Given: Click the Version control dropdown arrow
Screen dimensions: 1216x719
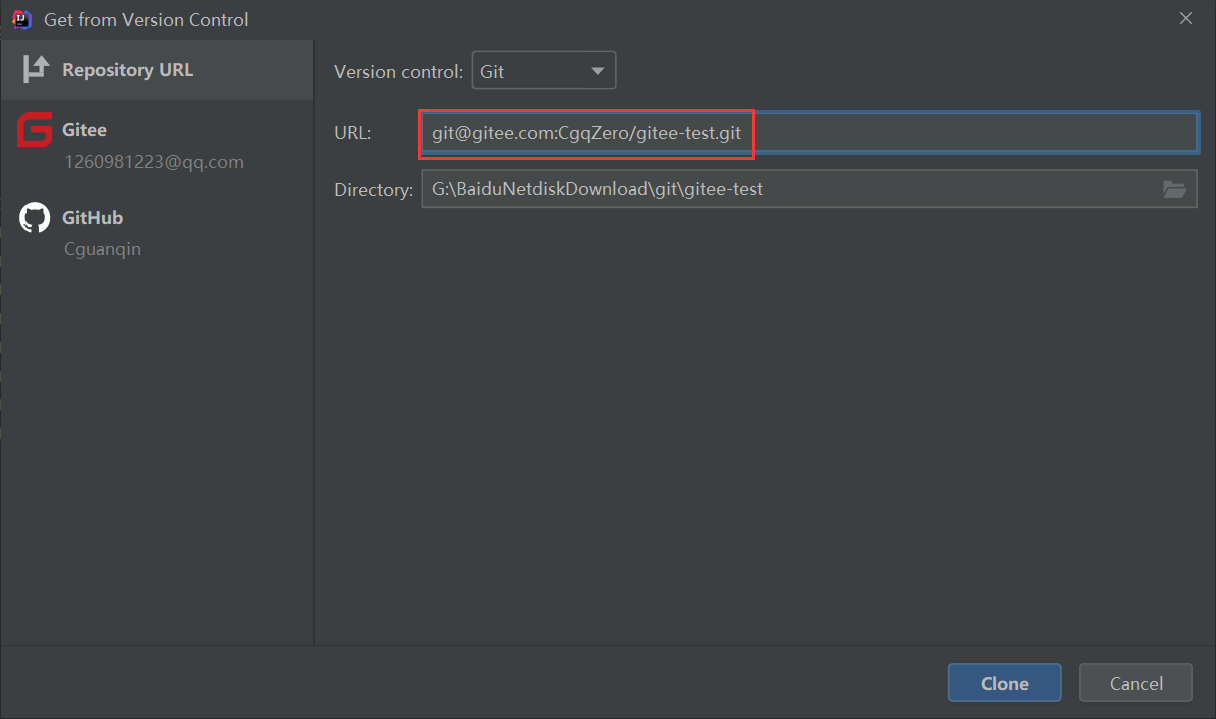Looking at the screenshot, I should 598,71.
